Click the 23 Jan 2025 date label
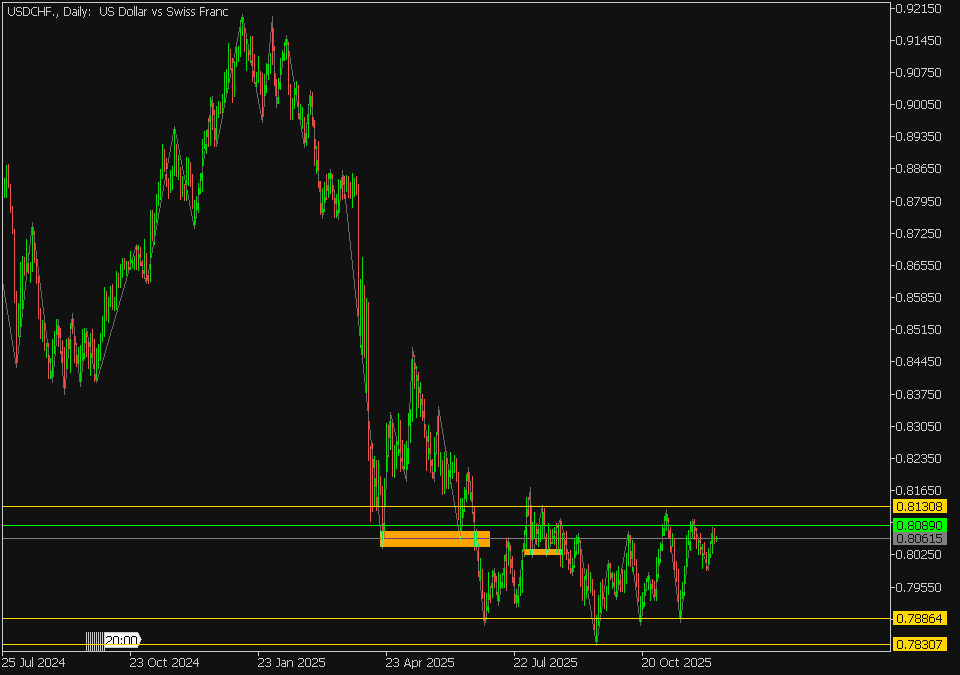Image resolution: width=960 pixels, height=675 pixels. click(x=292, y=662)
